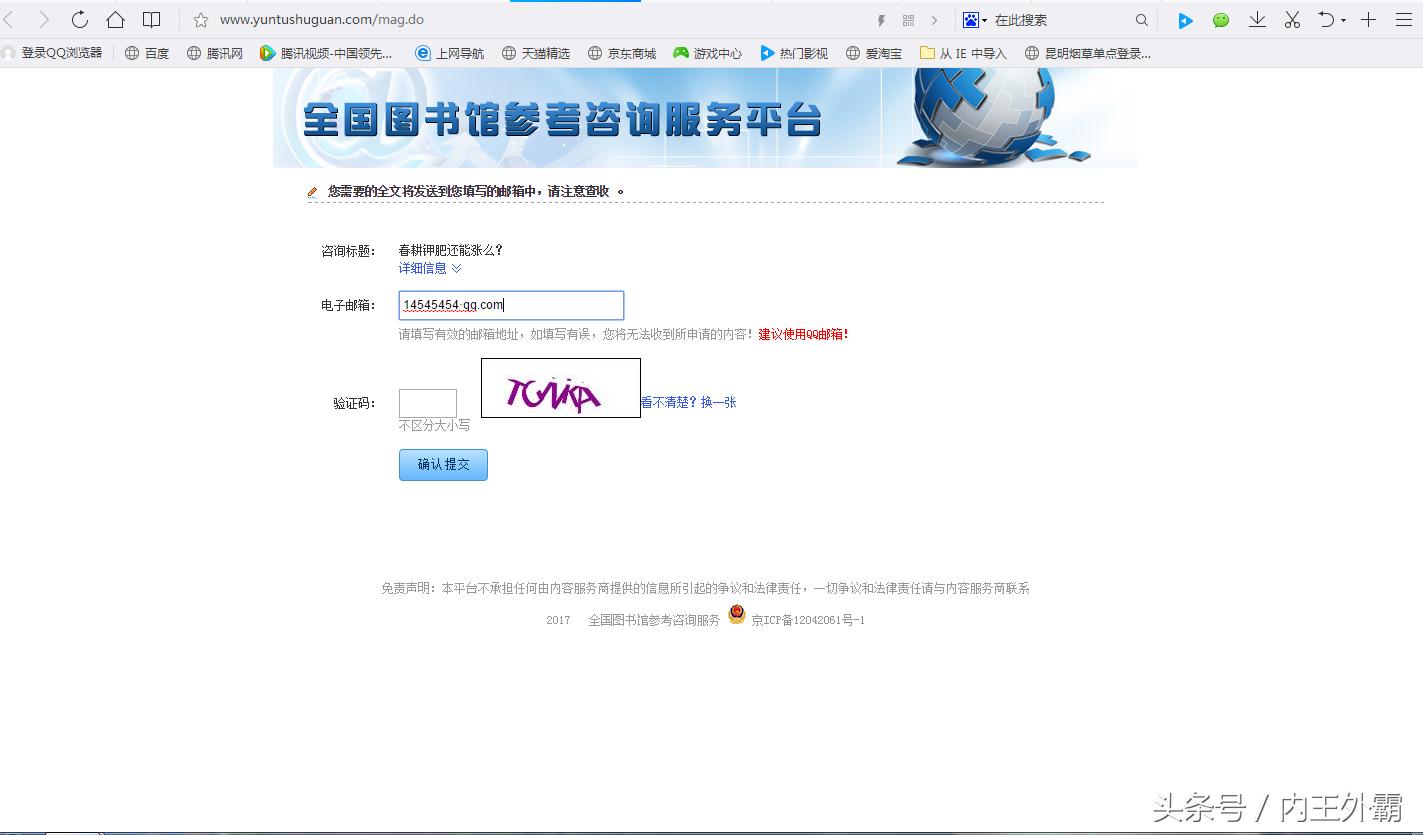Open the download manager icon

1257,19
